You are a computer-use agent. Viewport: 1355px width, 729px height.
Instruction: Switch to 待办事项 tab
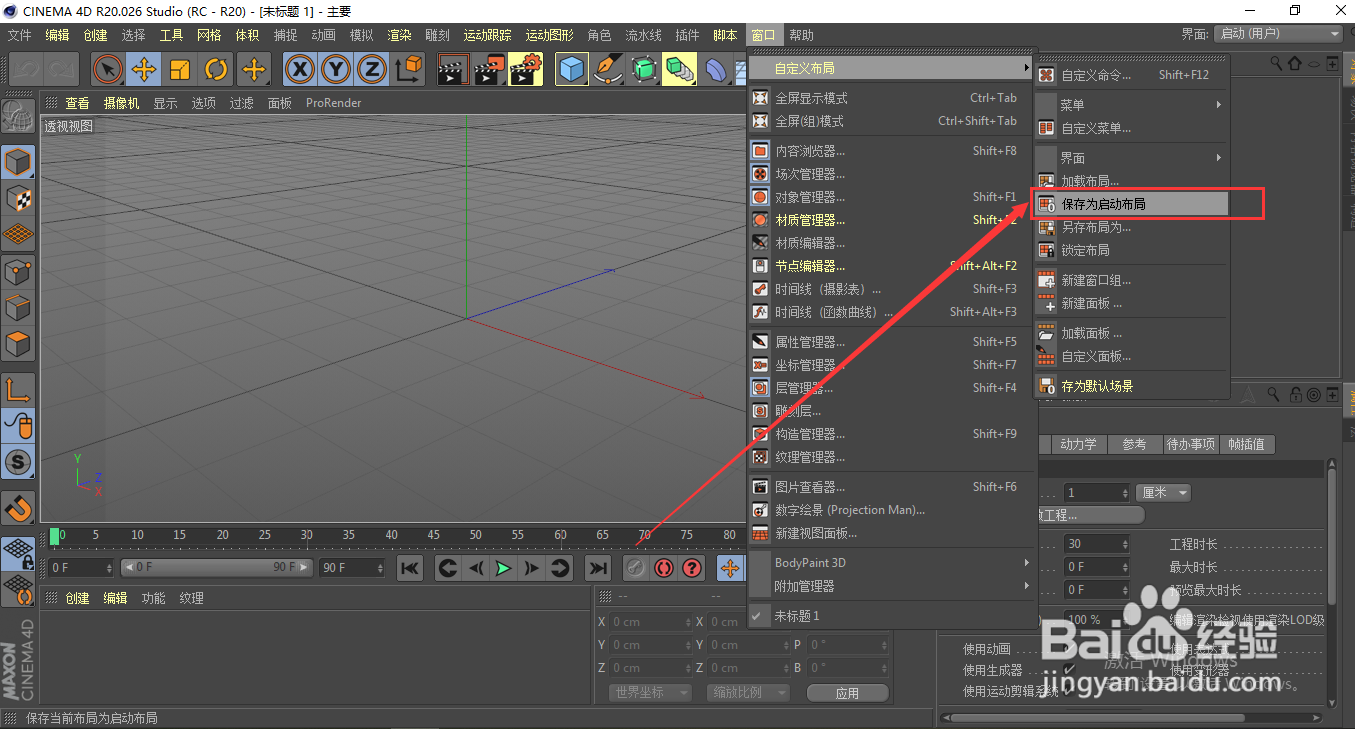pyautogui.click(x=1191, y=444)
